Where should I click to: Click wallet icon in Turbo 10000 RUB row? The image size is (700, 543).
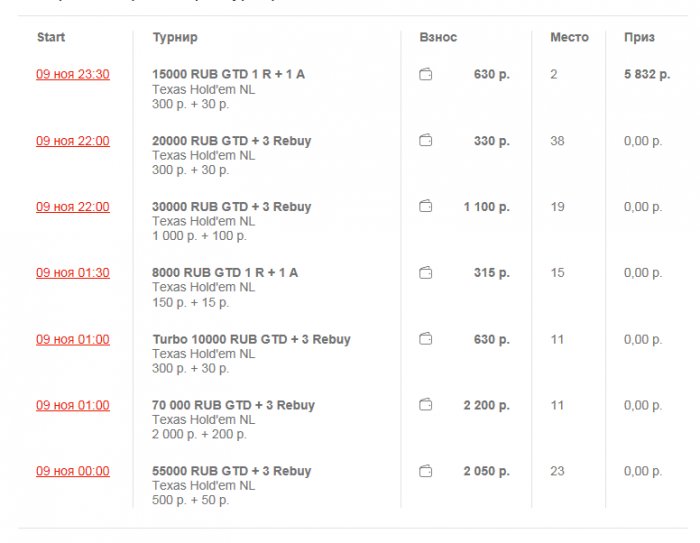[426, 339]
